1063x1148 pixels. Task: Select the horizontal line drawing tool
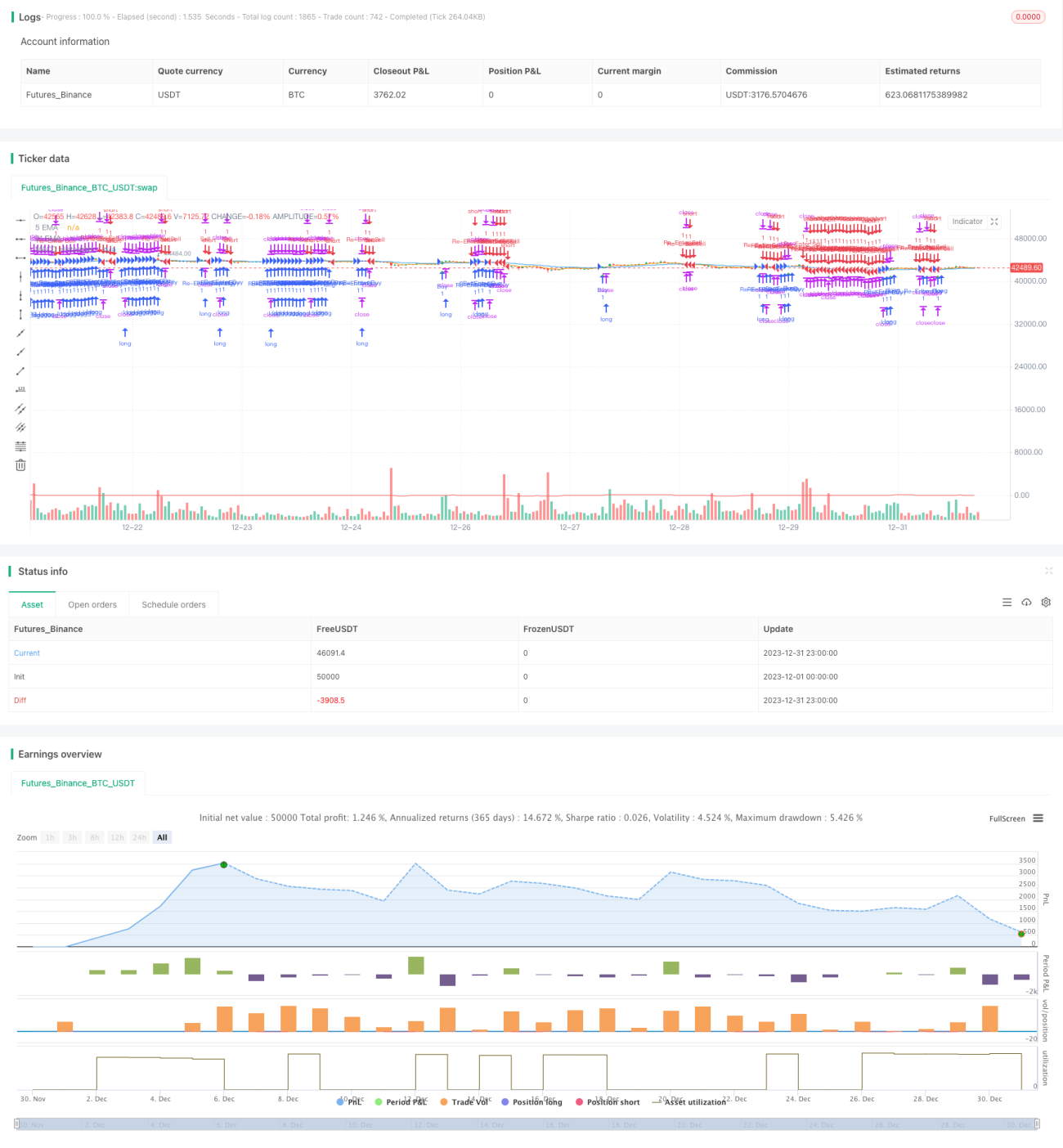(x=20, y=220)
